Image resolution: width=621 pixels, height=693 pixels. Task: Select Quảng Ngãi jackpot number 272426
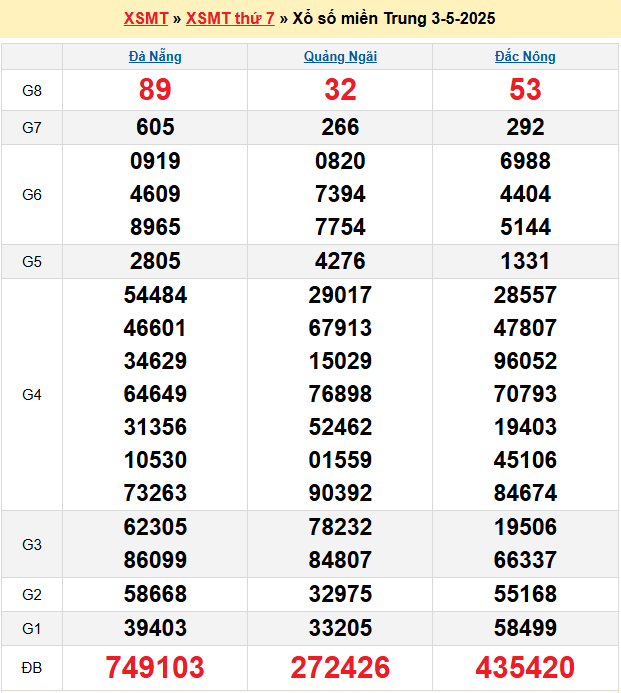(340, 668)
